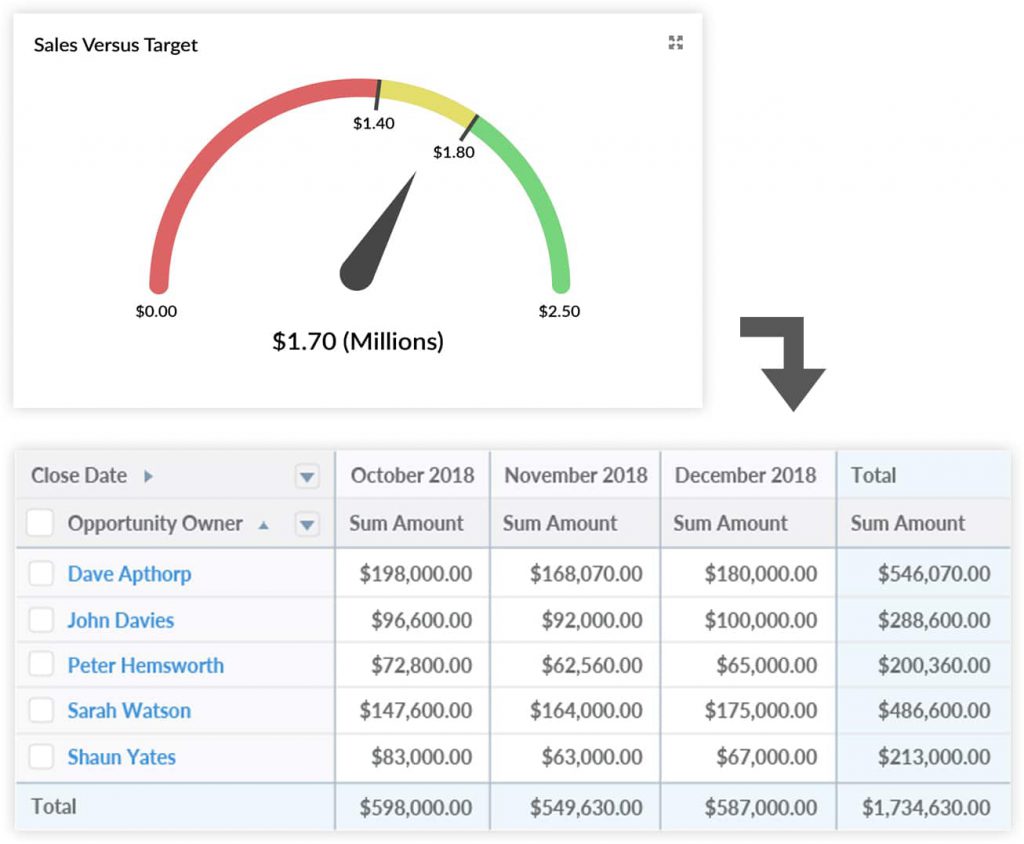Open the Opportunity Owner filter dropdown
Viewport: 1024px width, 844px height.
pos(307,524)
